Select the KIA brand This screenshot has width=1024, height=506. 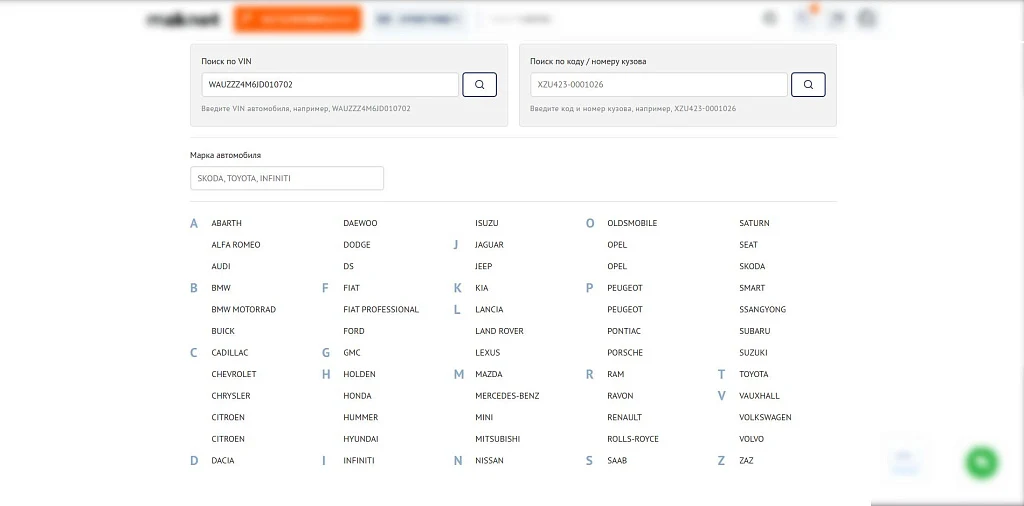point(481,288)
